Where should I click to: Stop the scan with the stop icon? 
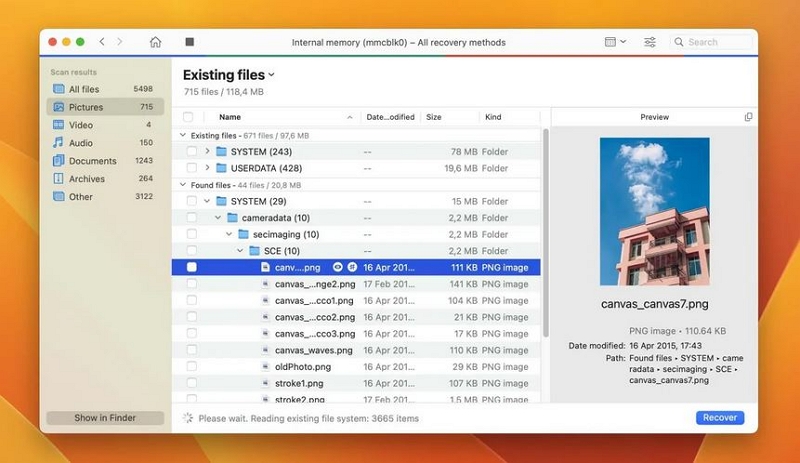(189, 42)
